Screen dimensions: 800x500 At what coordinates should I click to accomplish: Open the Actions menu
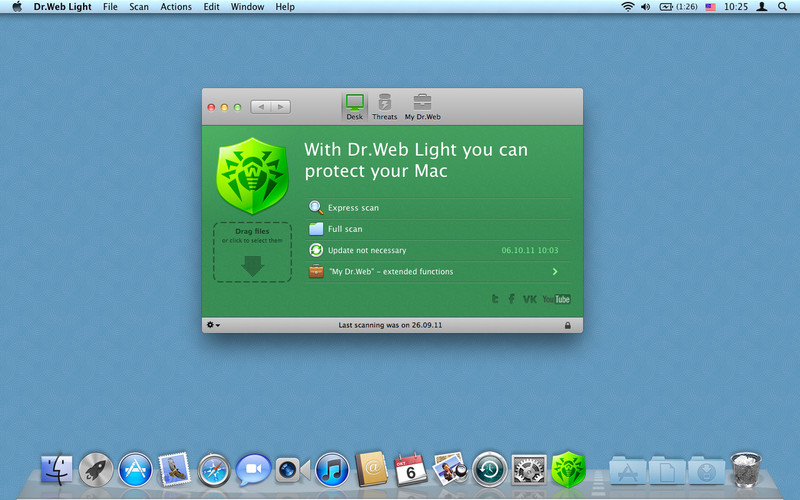click(176, 7)
